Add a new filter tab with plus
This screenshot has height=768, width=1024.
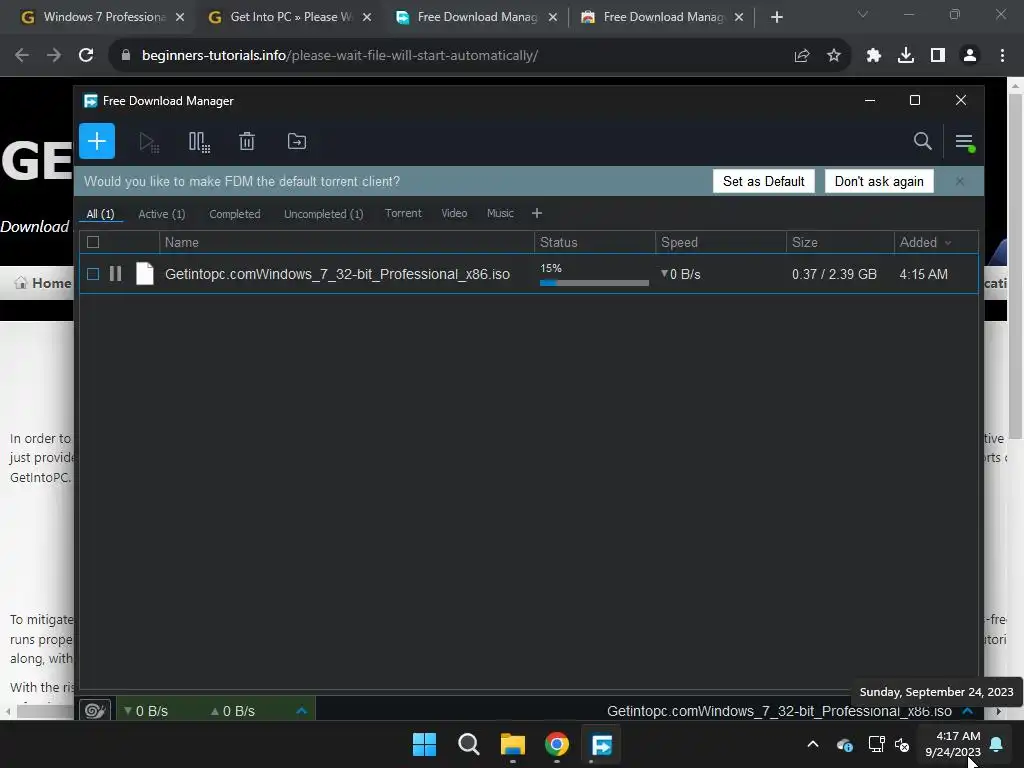click(x=537, y=214)
